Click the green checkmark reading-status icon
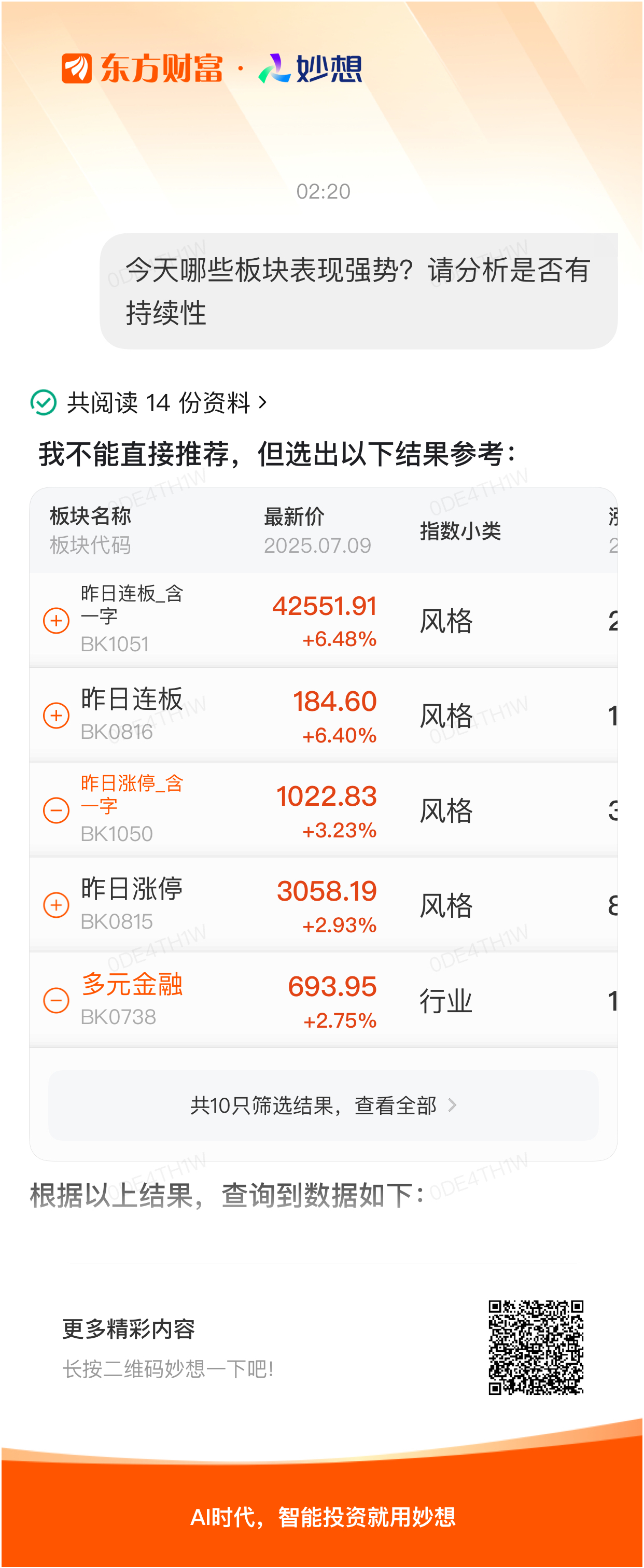 coord(43,402)
